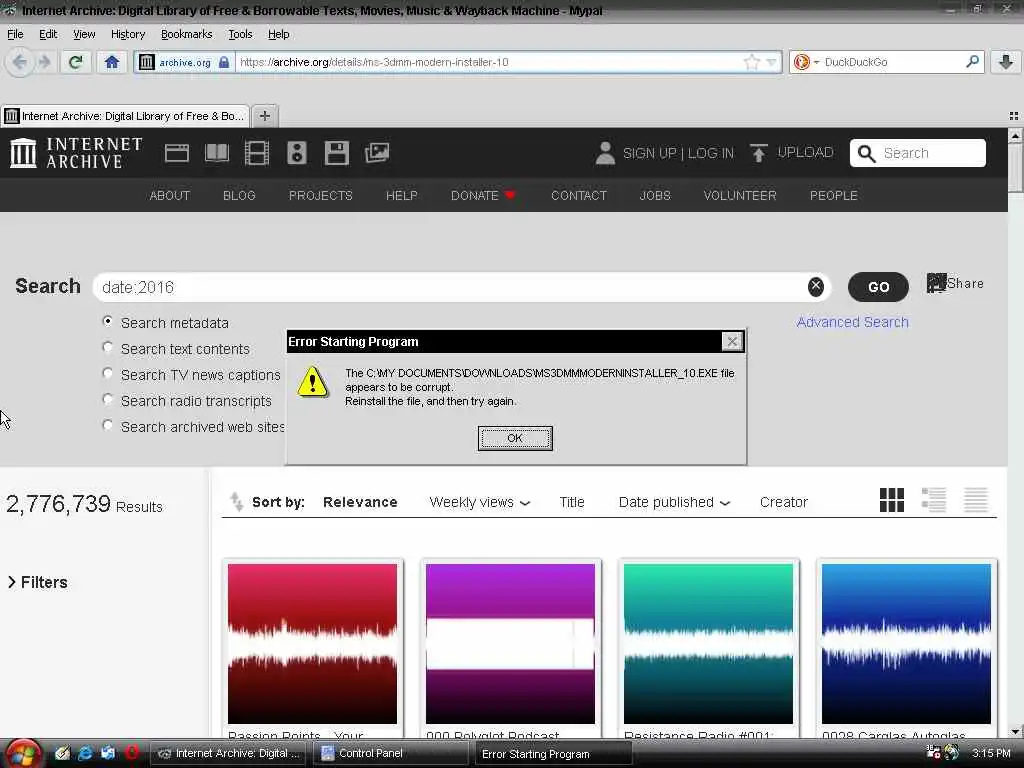Open the list all tabs button

point(1014,116)
